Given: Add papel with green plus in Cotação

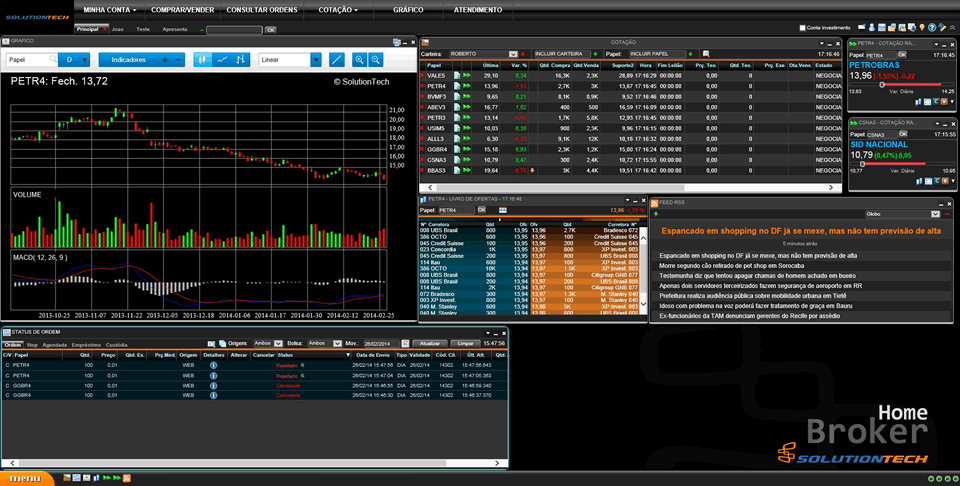Looking at the screenshot, I should coord(691,54).
